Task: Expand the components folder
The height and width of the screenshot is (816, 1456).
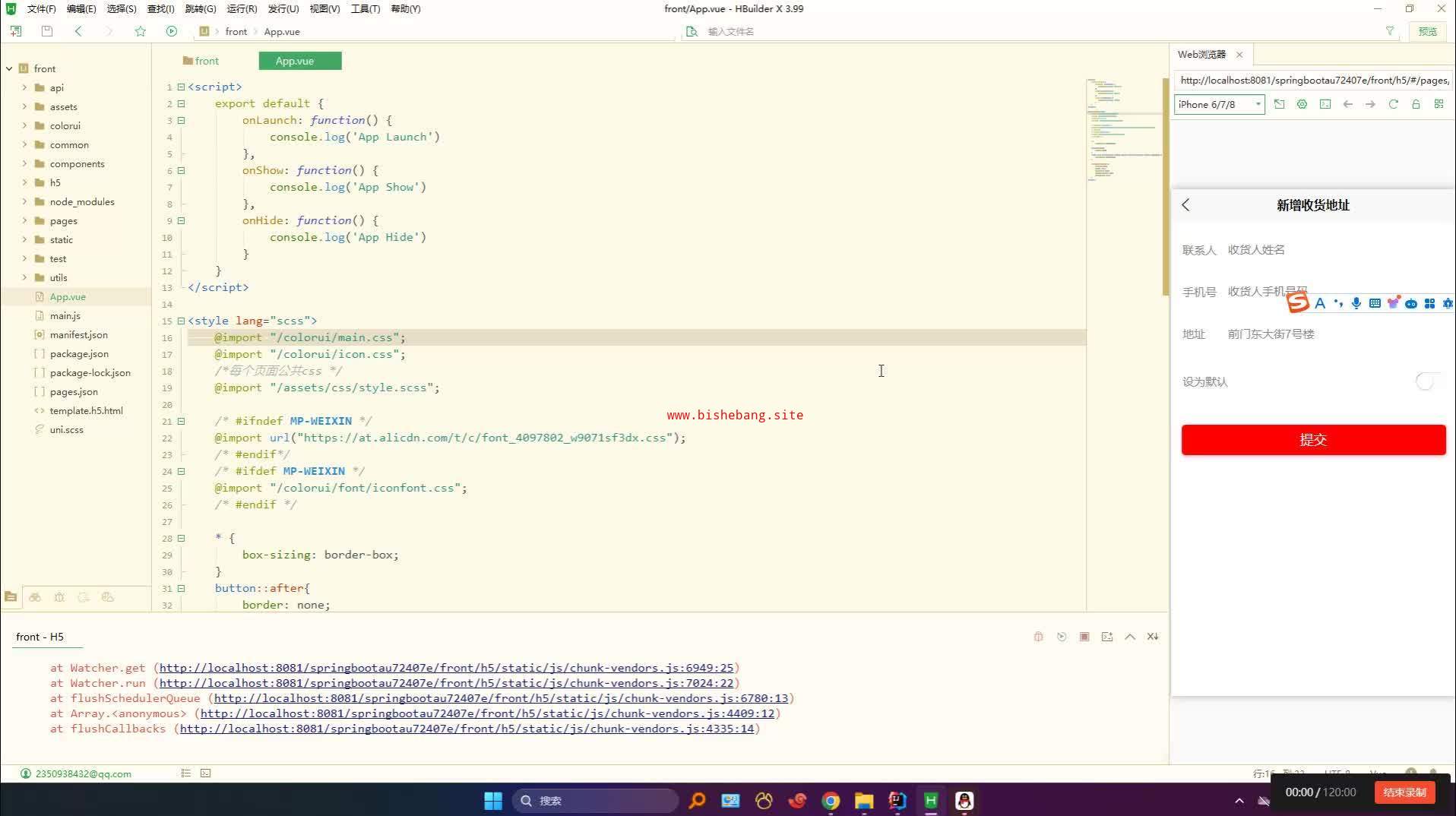Action: tap(24, 163)
